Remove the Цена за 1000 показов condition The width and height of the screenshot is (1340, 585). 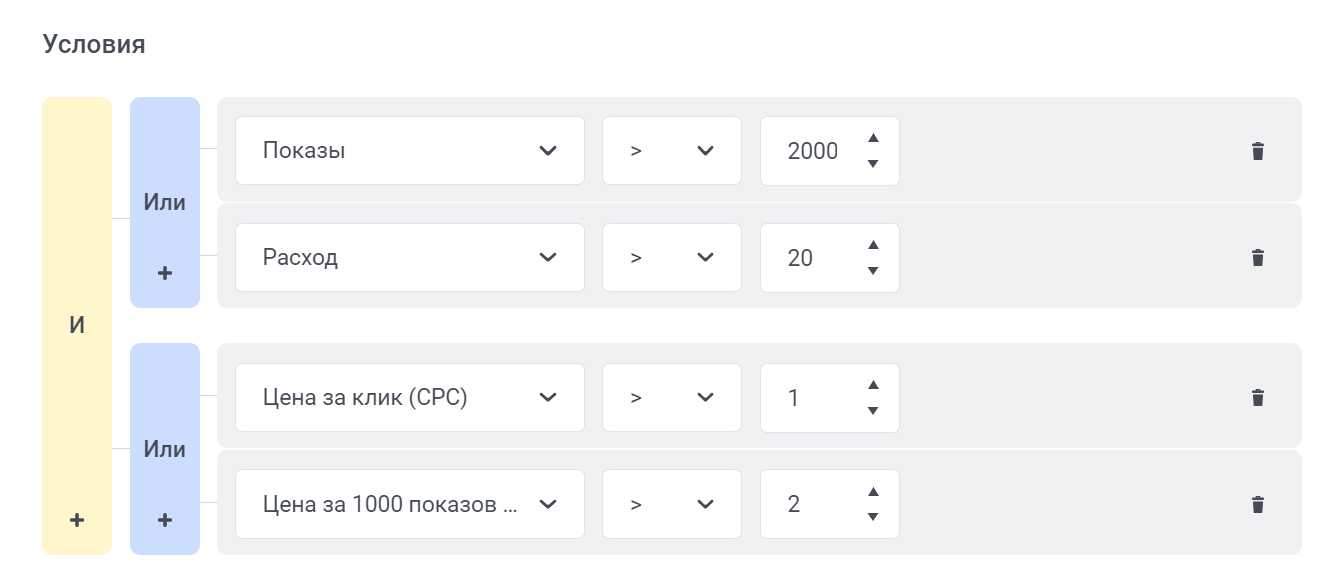click(x=1258, y=504)
